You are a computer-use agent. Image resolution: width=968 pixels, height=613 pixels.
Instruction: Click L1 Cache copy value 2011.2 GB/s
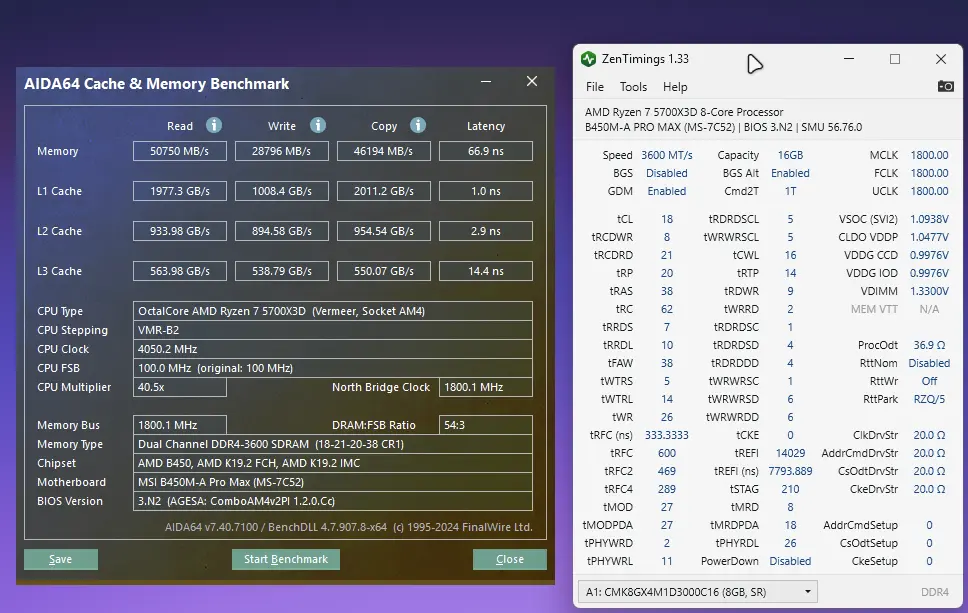pyautogui.click(x=383, y=191)
